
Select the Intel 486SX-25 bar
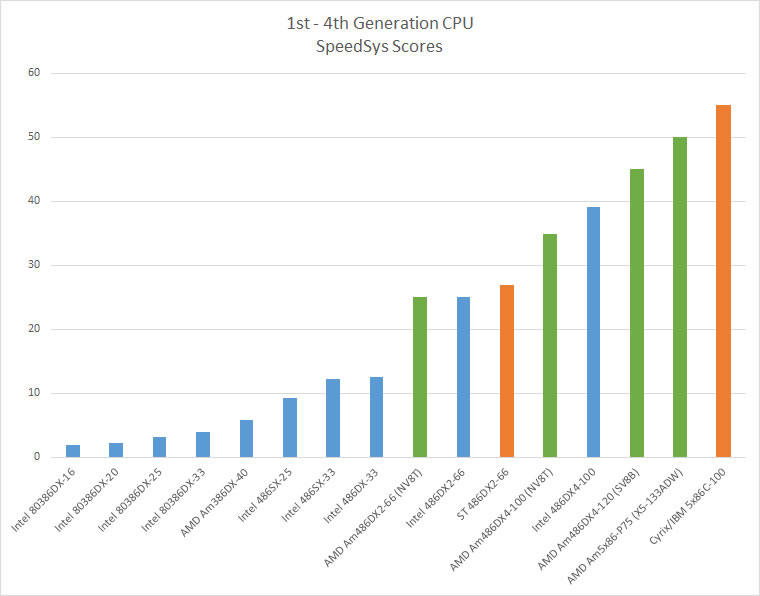tap(289, 428)
